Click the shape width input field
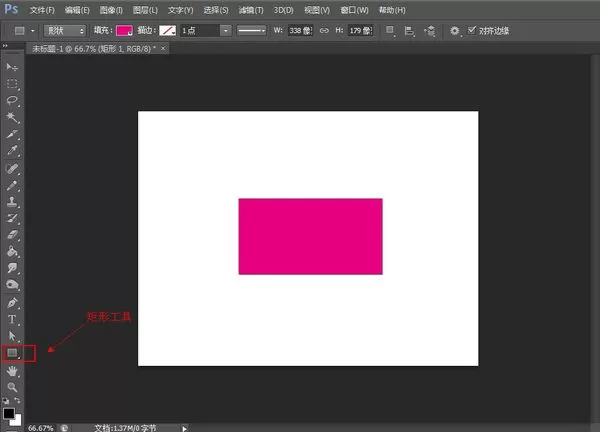Viewport: 600px width, 432px height. coord(300,31)
